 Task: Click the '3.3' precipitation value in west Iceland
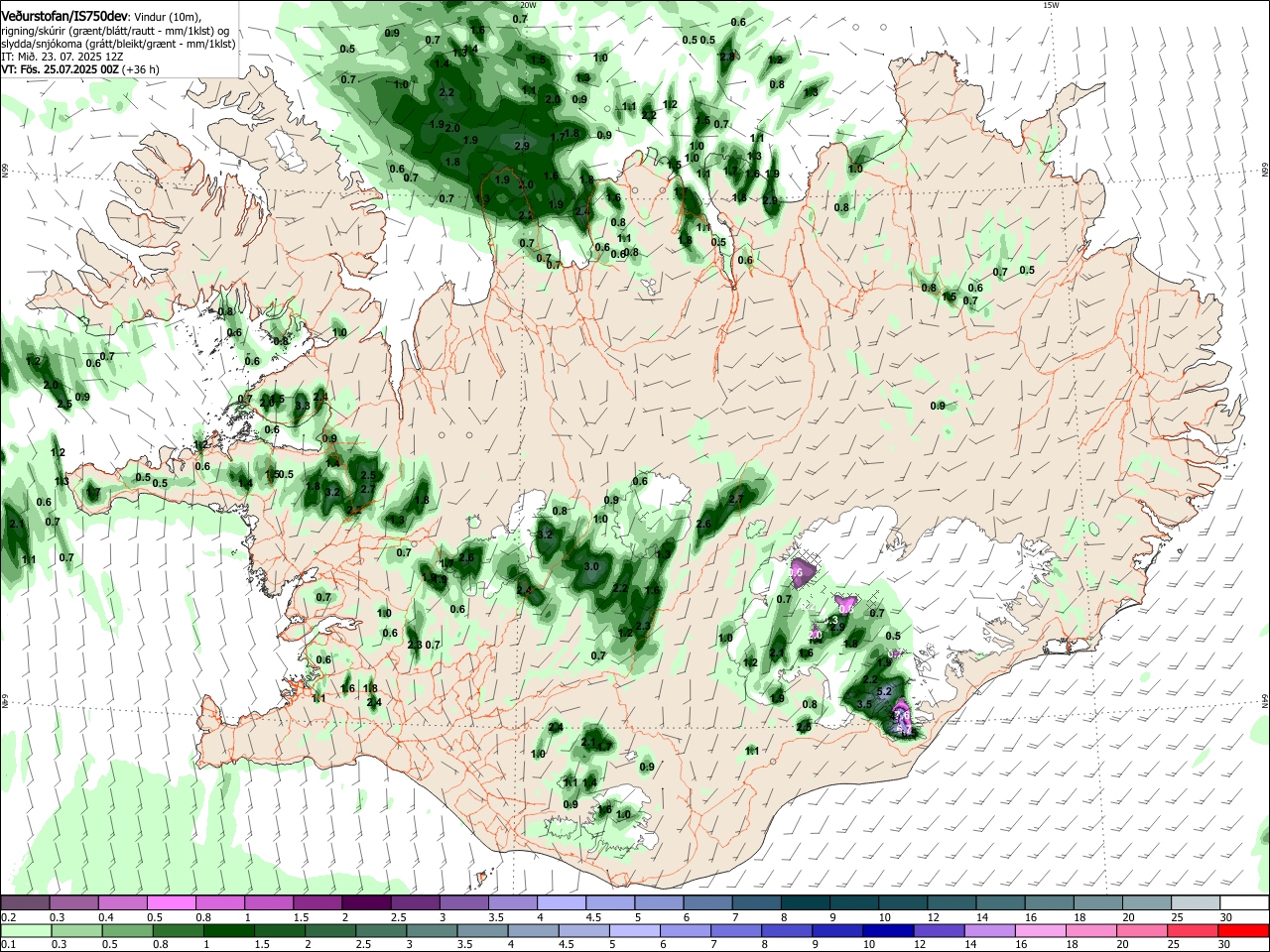303,406
